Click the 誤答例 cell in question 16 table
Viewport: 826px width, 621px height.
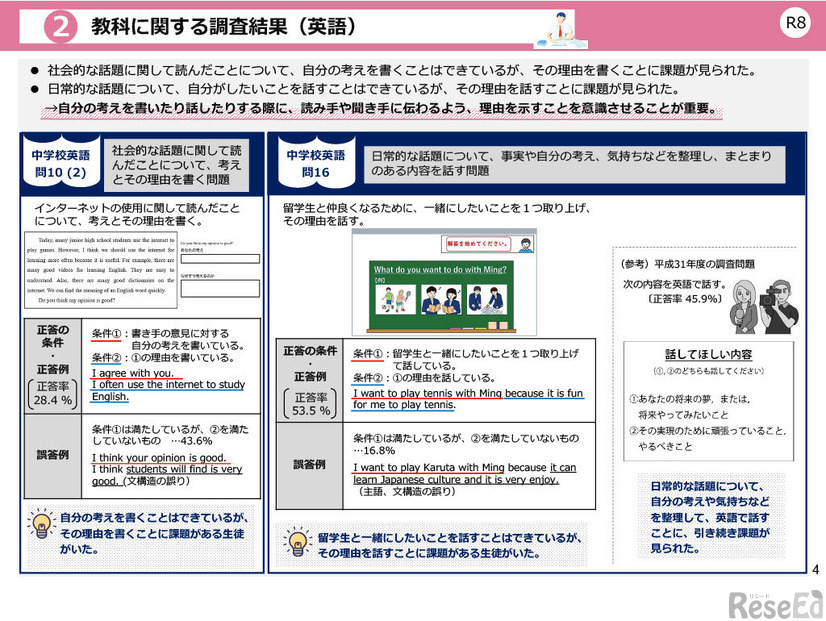[x=310, y=465]
